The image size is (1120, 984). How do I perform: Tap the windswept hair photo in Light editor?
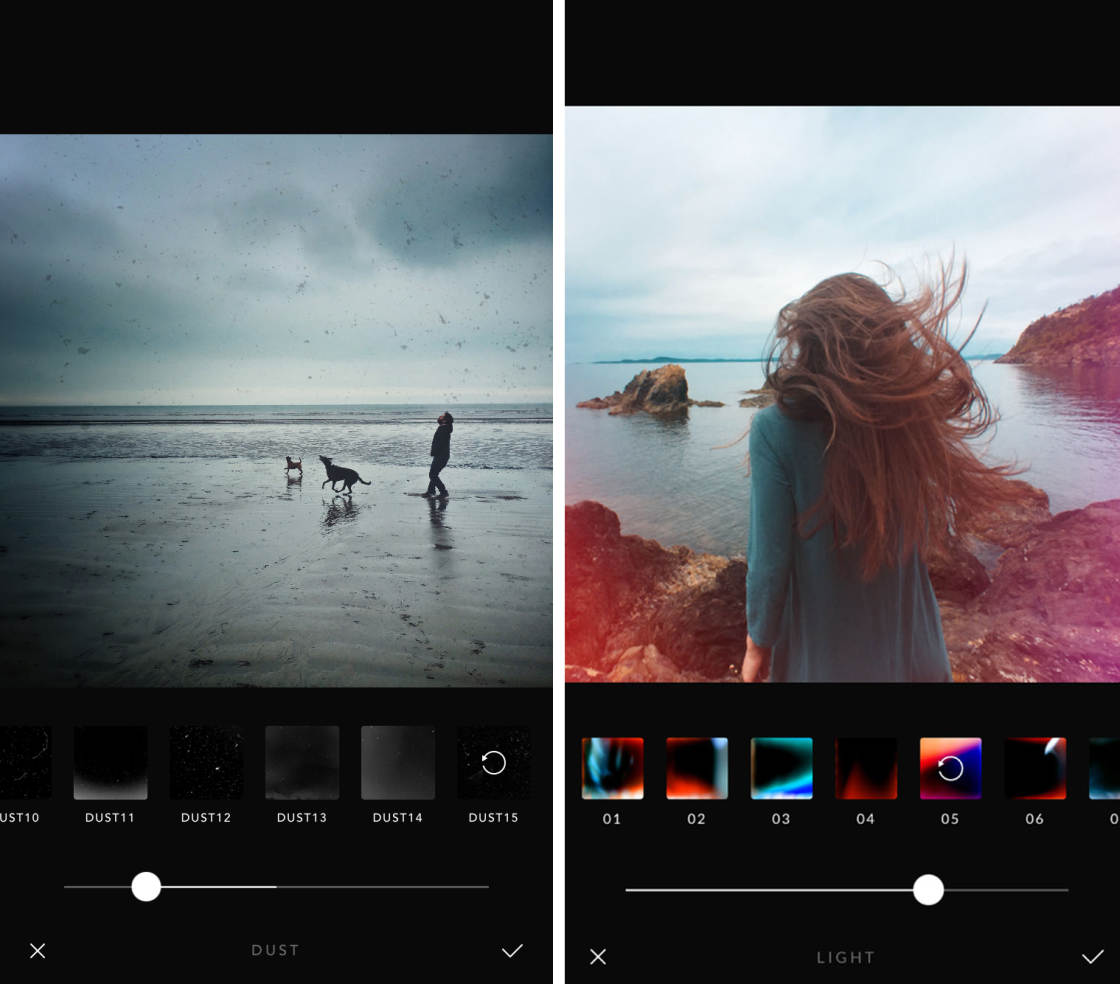(843, 394)
